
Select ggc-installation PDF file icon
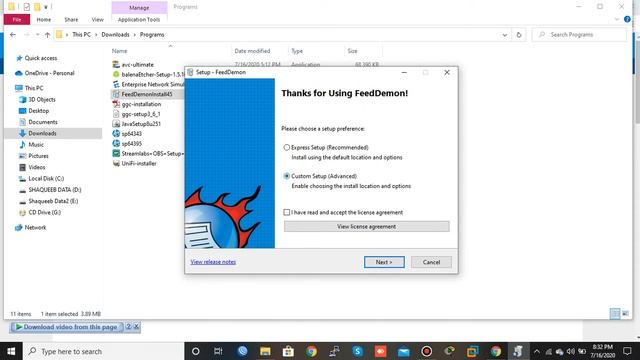[x=116, y=104]
